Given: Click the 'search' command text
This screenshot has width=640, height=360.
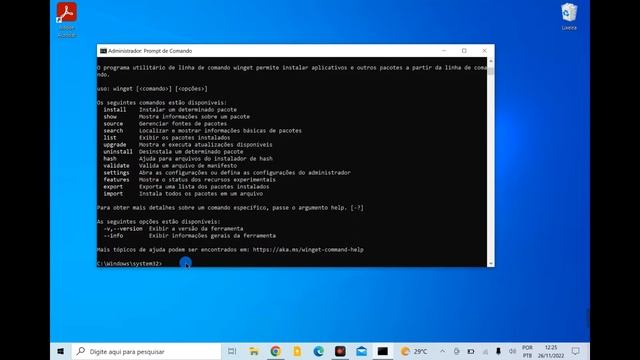Looking at the screenshot, I should click(113, 131).
